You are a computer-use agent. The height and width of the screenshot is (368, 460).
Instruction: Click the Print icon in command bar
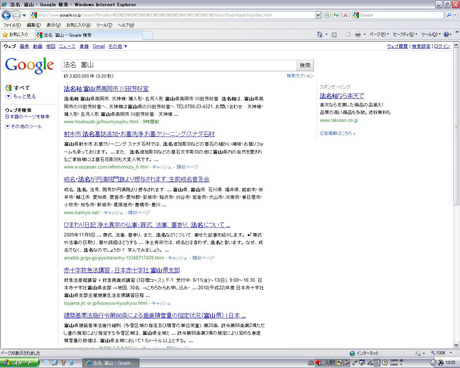click(358, 35)
